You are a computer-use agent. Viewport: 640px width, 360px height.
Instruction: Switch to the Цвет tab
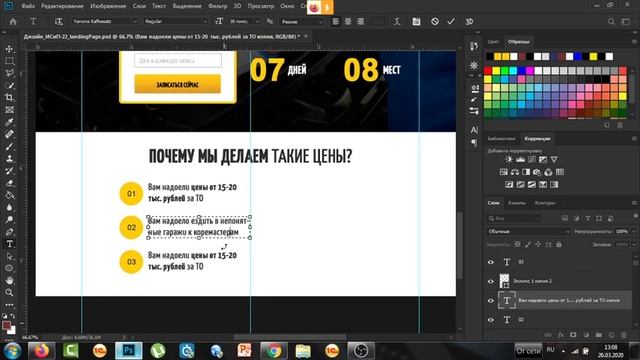493,42
